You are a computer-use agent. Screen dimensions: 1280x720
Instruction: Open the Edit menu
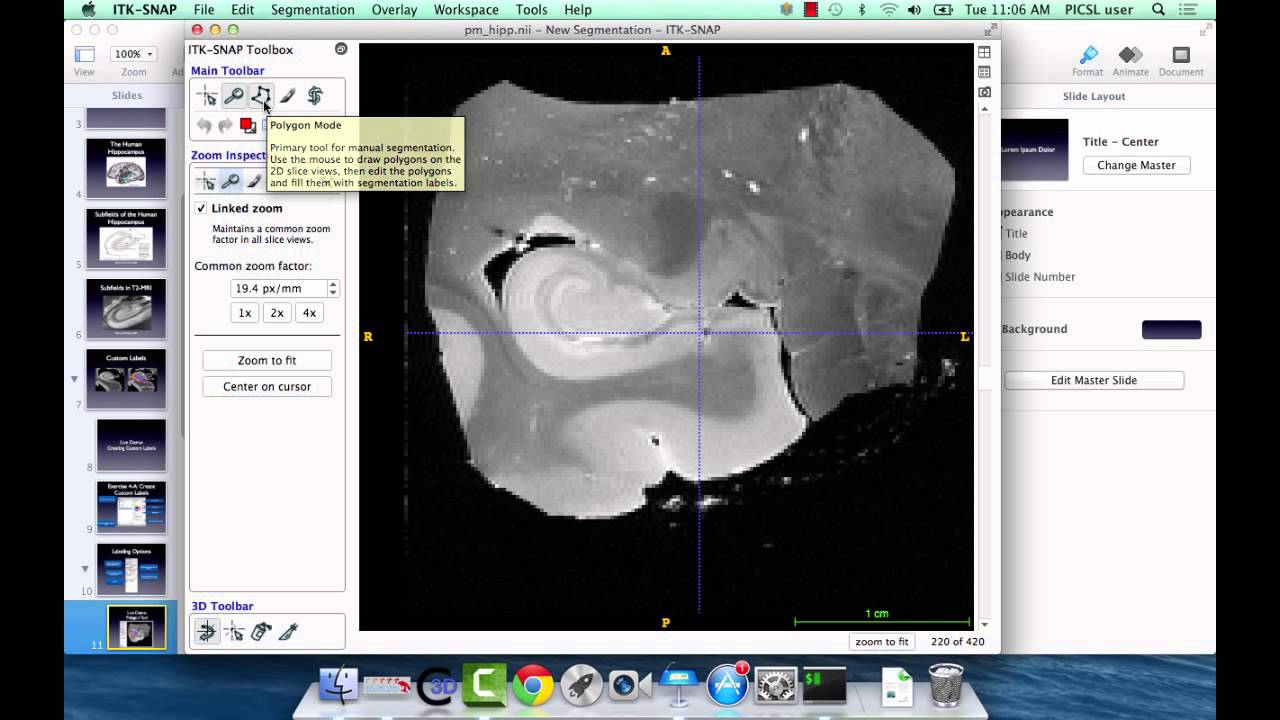[243, 10]
